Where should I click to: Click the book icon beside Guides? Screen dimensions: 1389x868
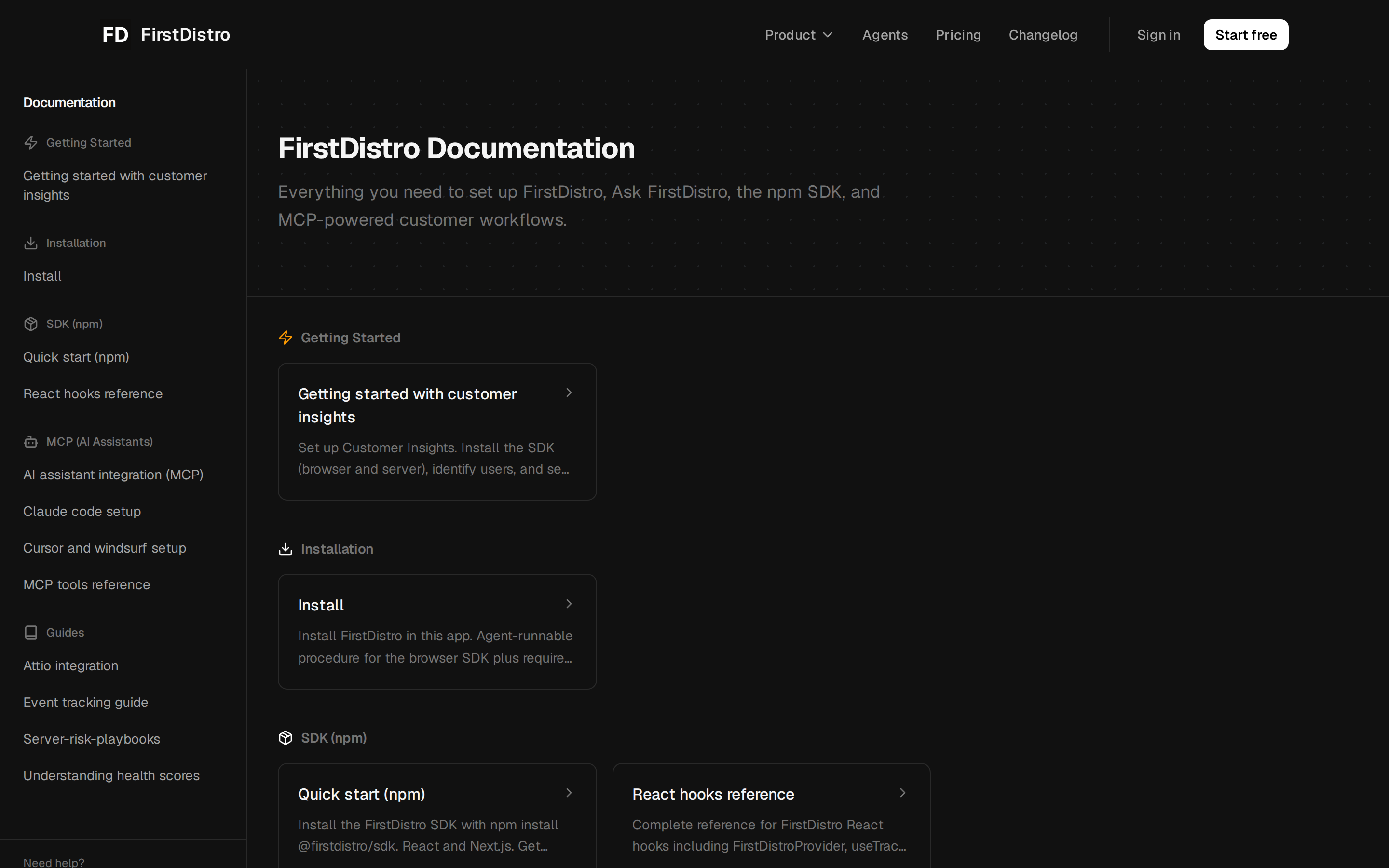point(31,633)
